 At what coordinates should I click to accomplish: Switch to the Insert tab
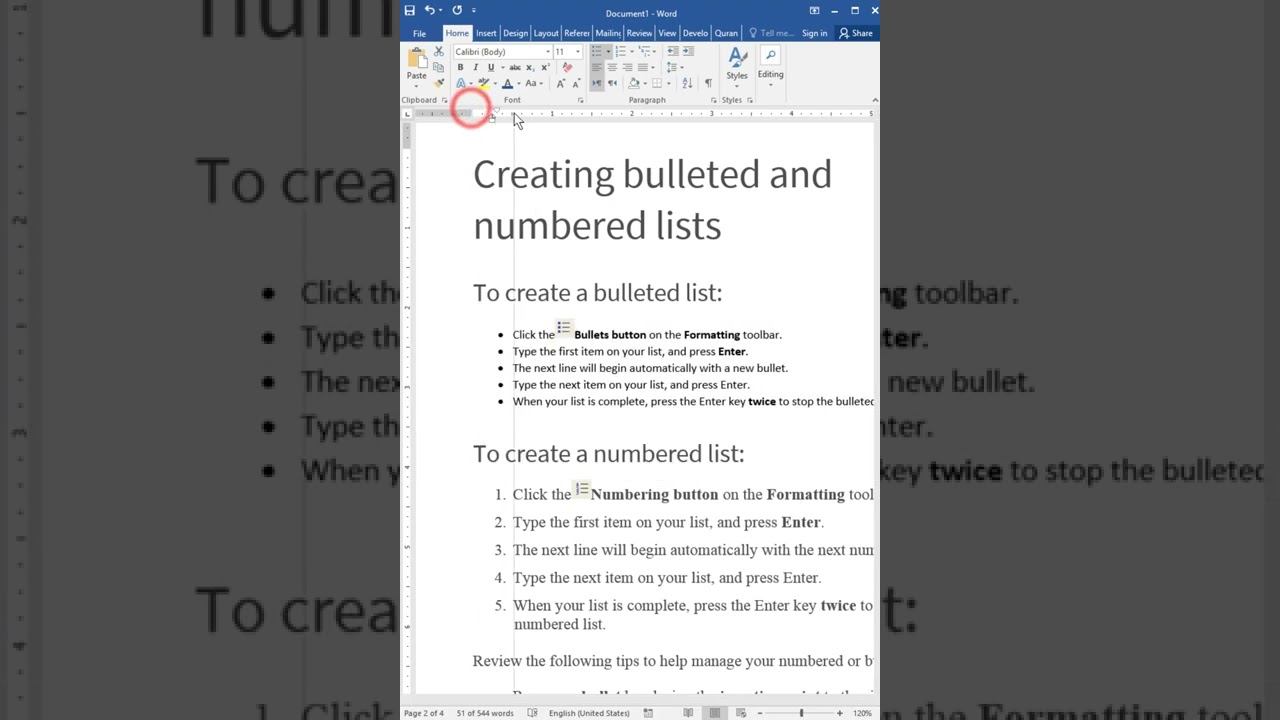point(486,33)
